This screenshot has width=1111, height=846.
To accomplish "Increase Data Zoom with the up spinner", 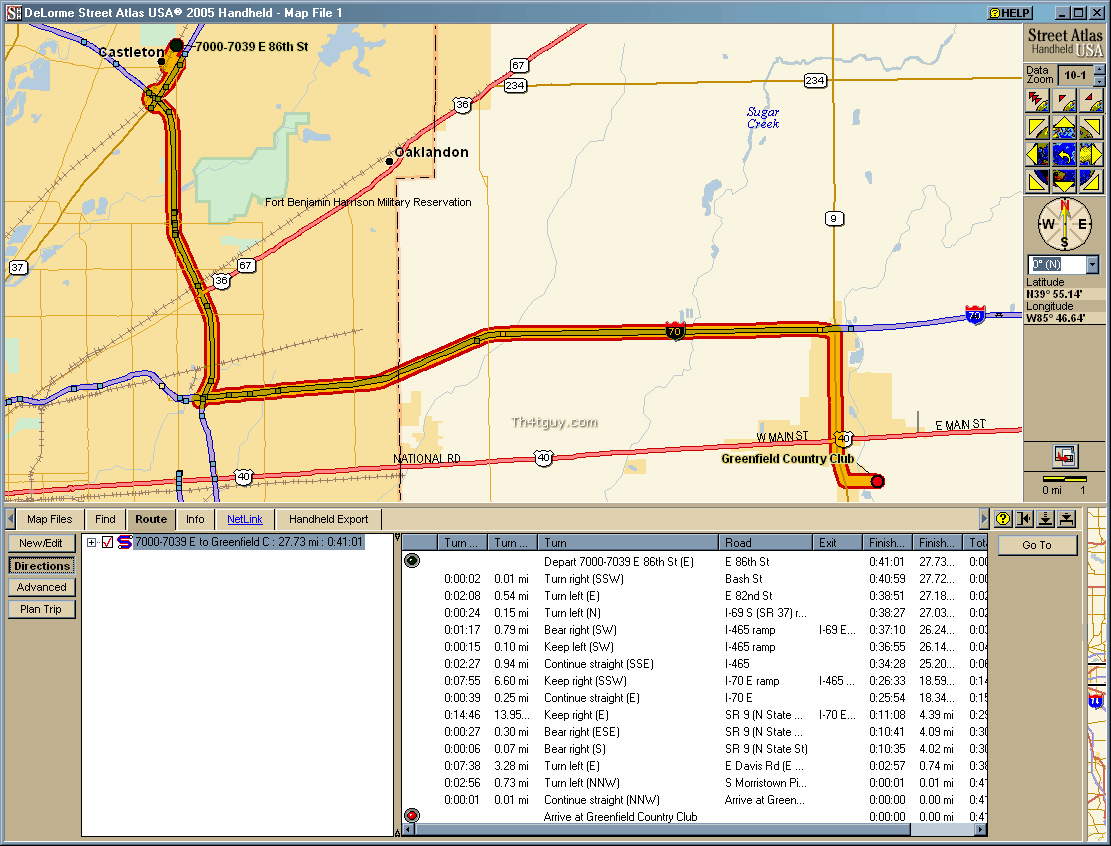I will click(x=1099, y=70).
